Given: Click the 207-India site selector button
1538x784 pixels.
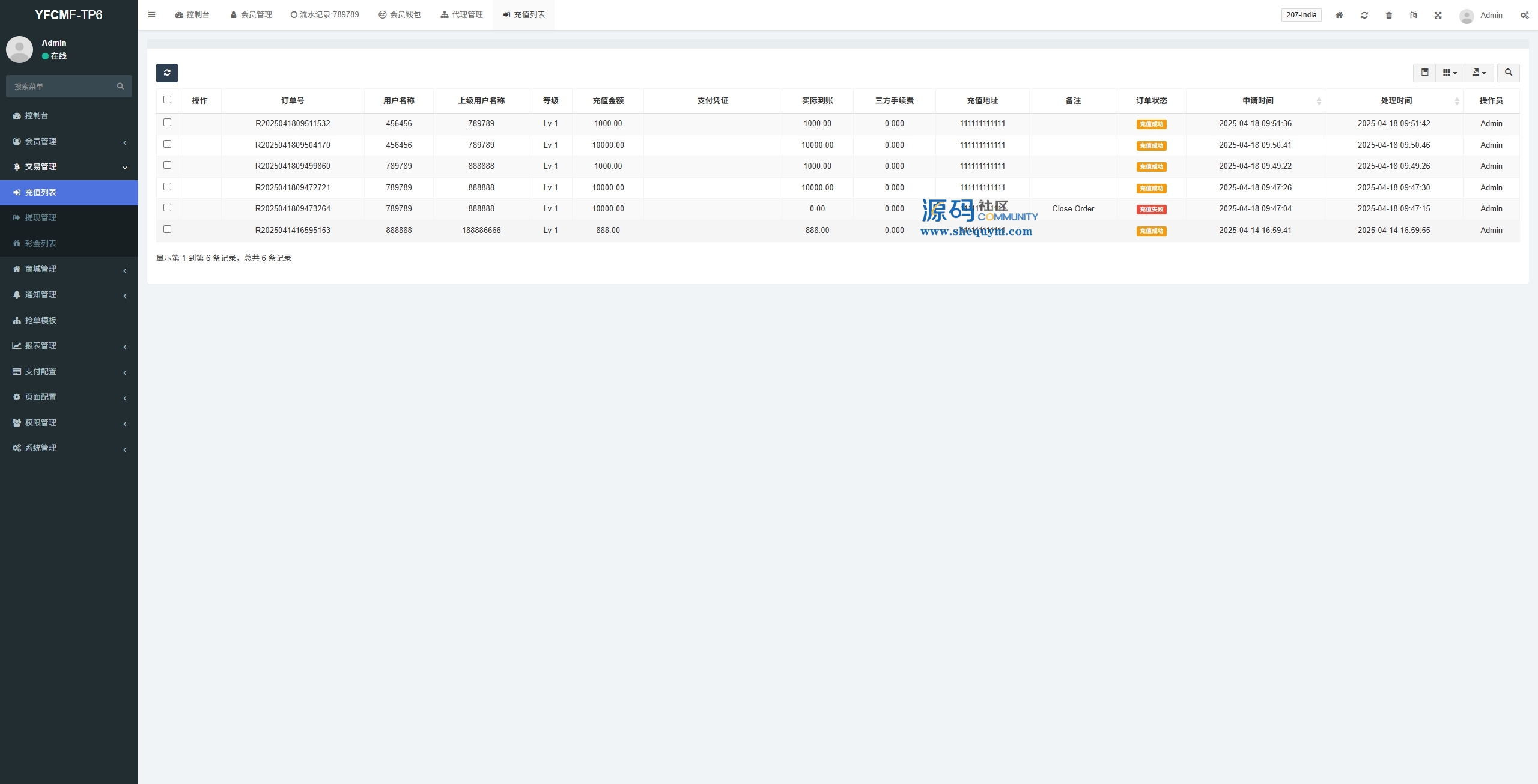Looking at the screenshot, I should [x=1301, y=15].
